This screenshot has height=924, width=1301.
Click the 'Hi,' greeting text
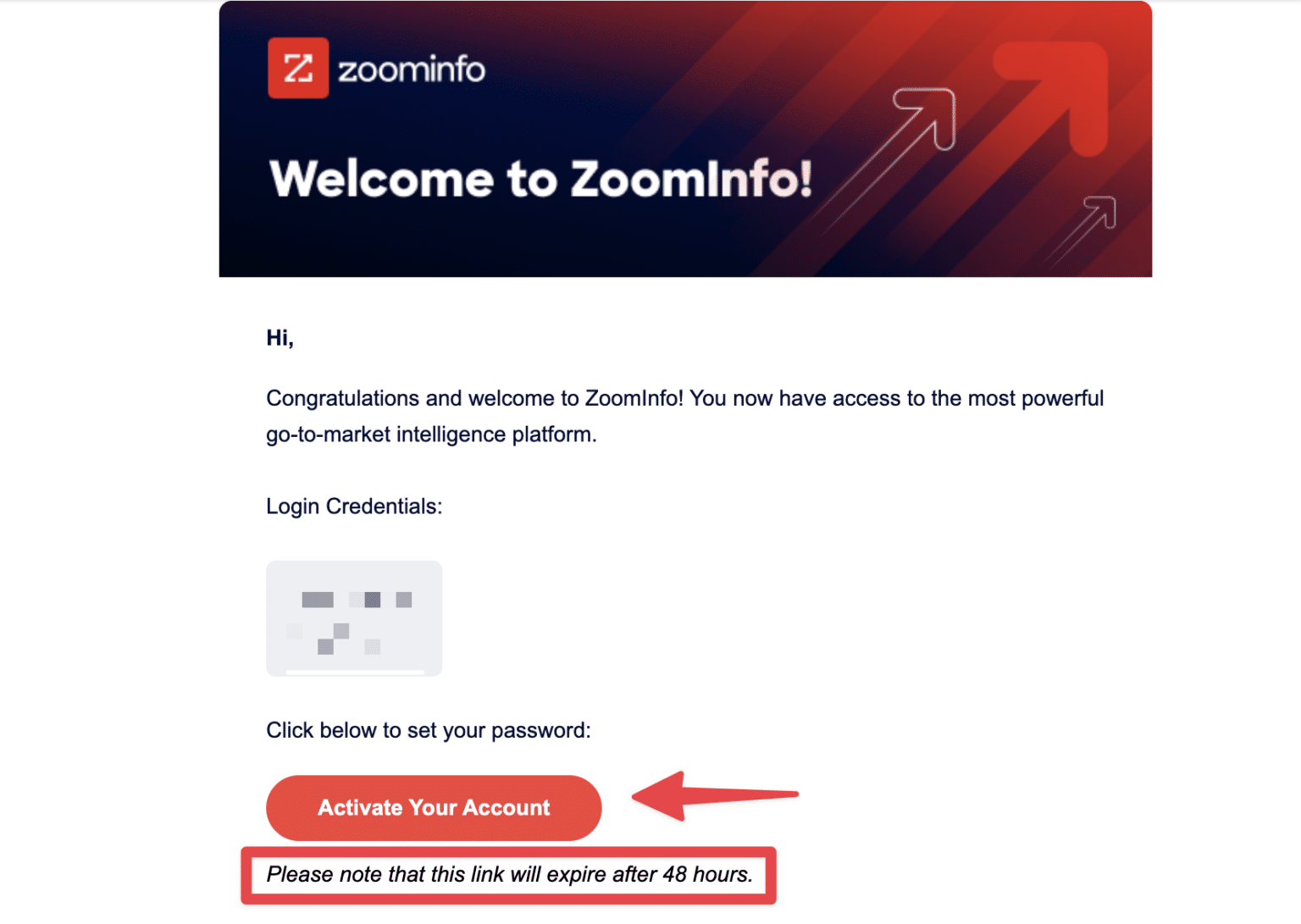(280, 337)
